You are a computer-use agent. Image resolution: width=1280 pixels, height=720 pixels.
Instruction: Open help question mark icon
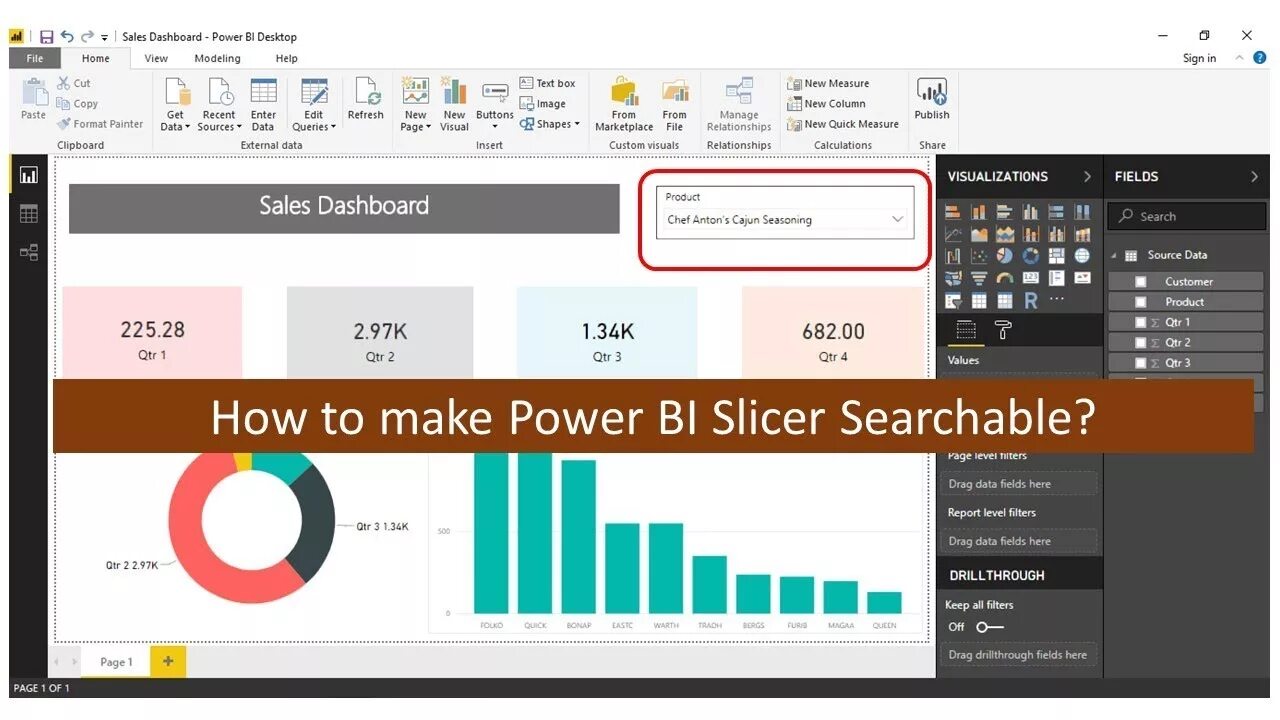point(1260,58)
